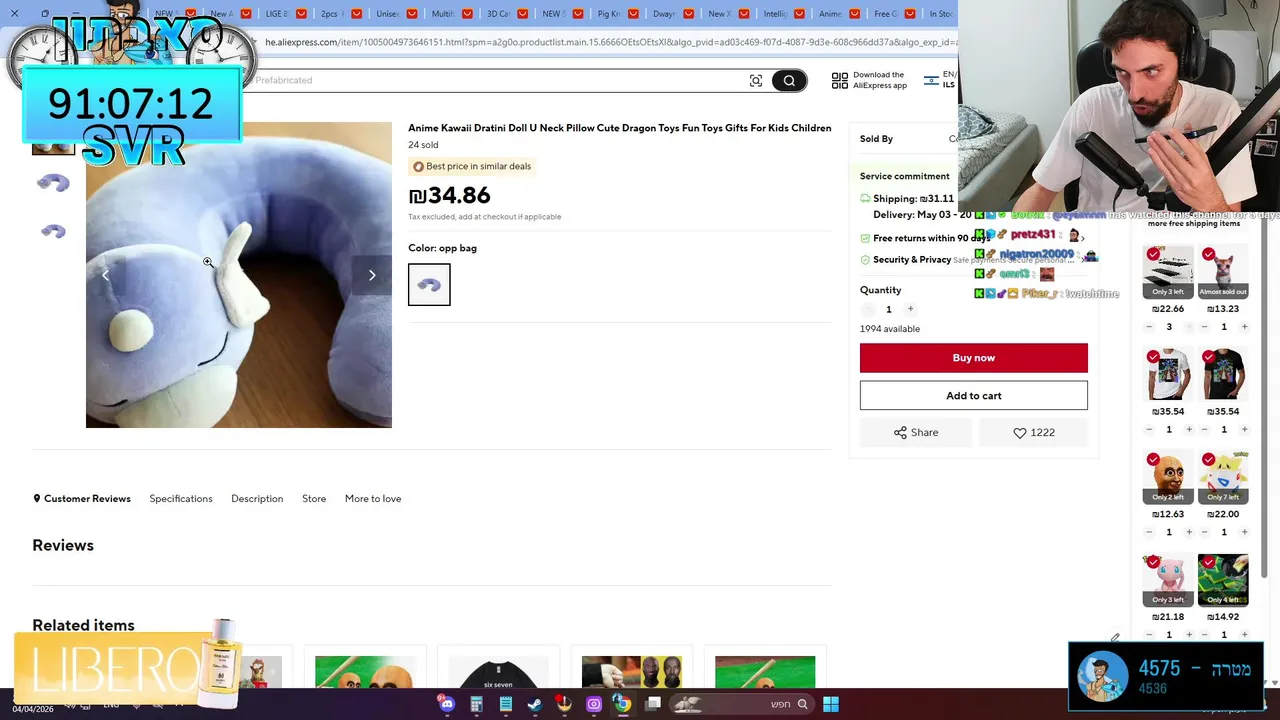Open the Store tab
This screenshot has height=720, width=1280.
pos(314,498)
